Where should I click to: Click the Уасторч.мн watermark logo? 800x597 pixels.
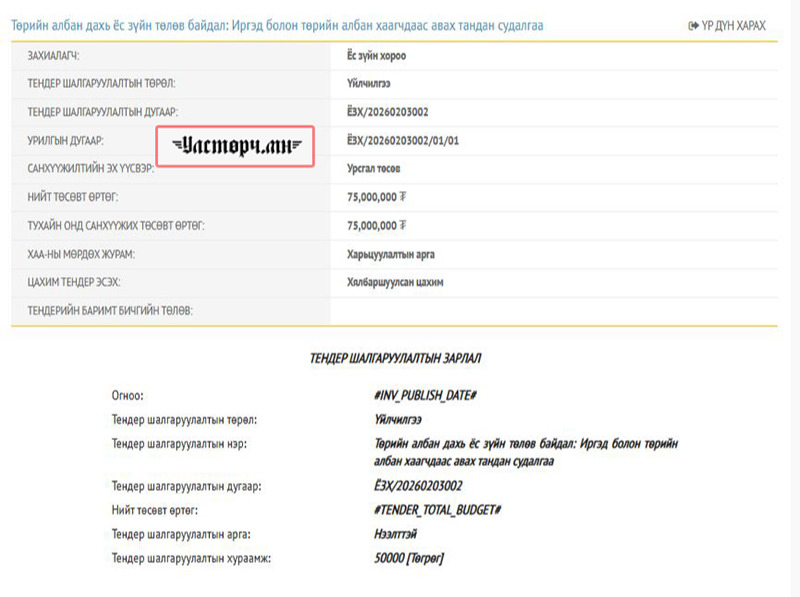click(x=237, y=146)
